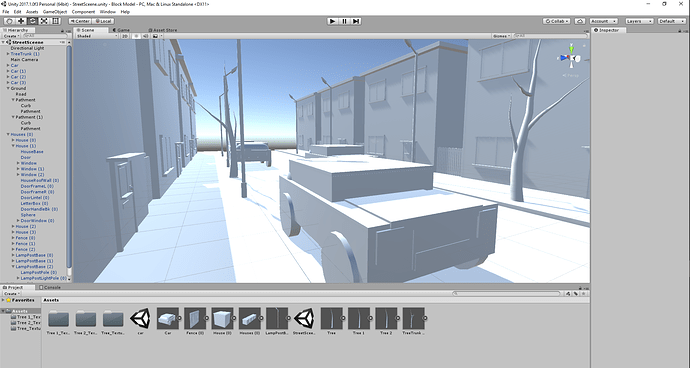
Task: Open the Assets menu
Action: point(32,12)
